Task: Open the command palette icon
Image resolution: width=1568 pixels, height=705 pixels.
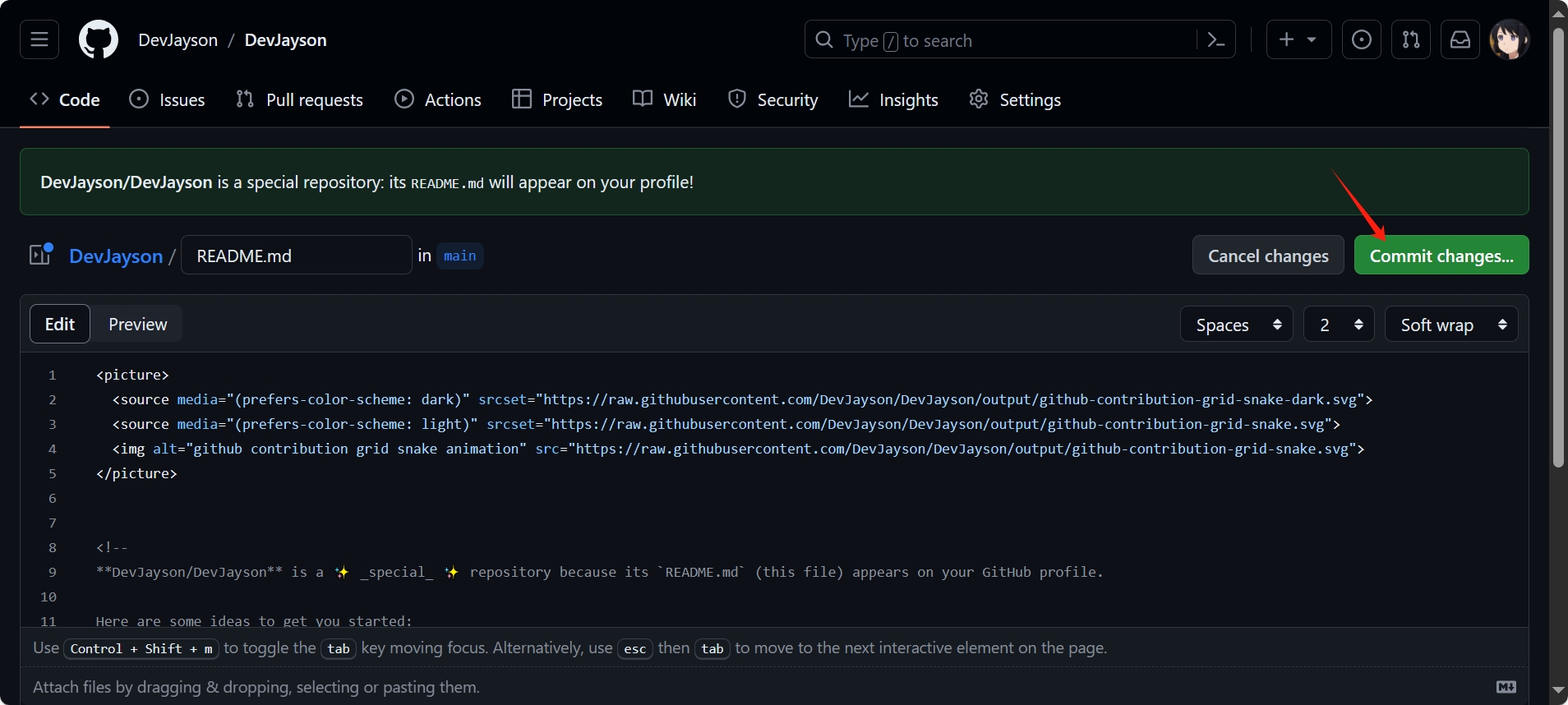Action: pos(1216,39)
